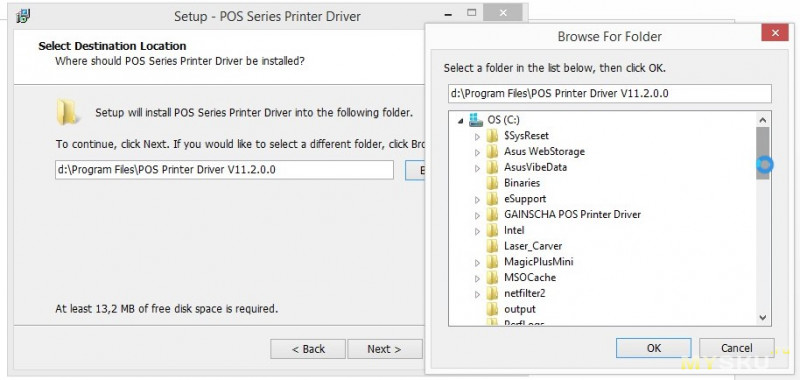Select the Laser_Carver folder name
800x380 pixels.
click(x=533, y=246)
